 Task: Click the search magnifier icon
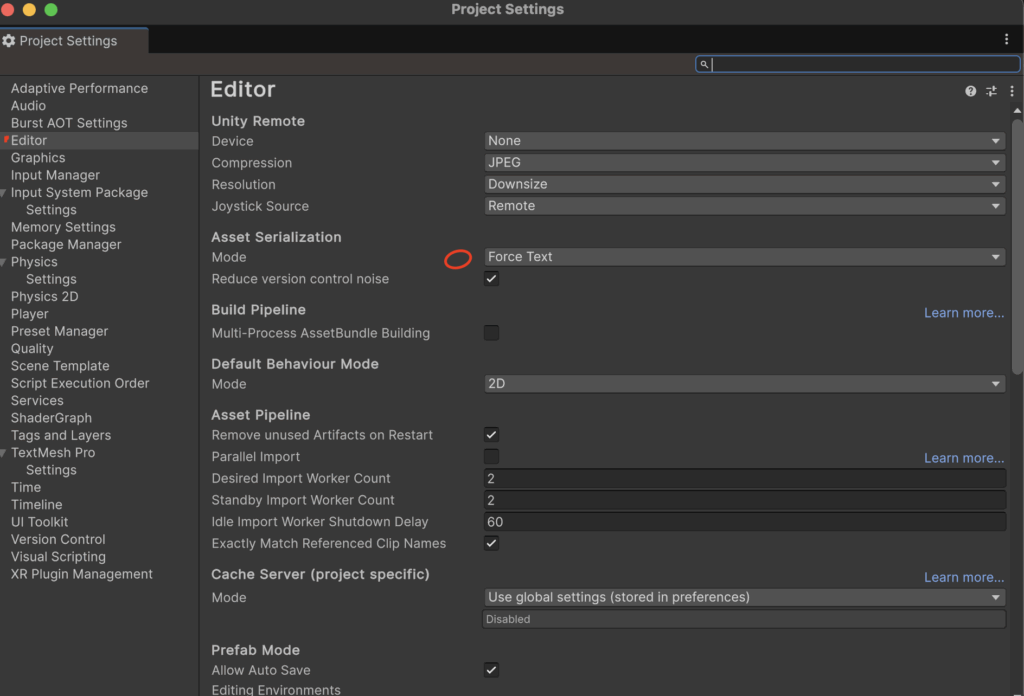point(704,64)
